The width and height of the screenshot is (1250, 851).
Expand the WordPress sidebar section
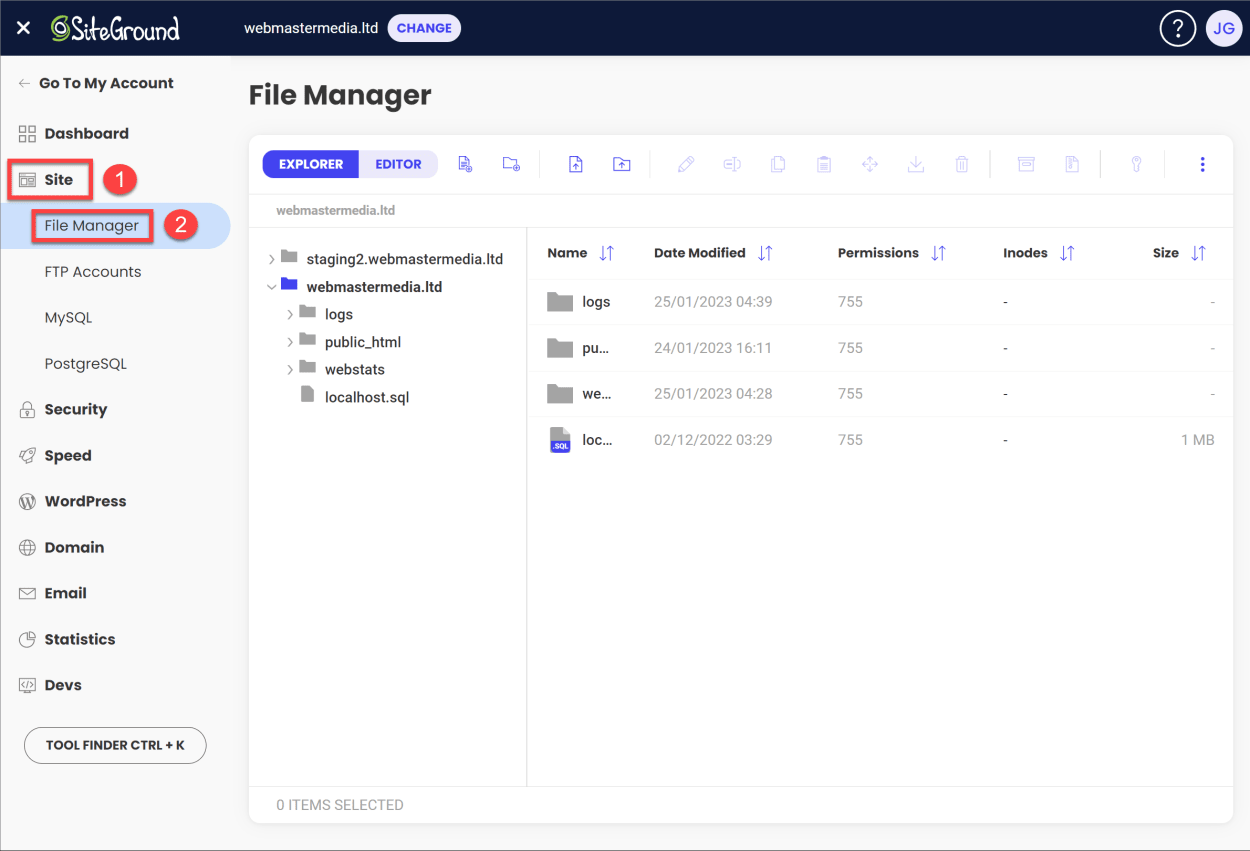coord(73,502)
